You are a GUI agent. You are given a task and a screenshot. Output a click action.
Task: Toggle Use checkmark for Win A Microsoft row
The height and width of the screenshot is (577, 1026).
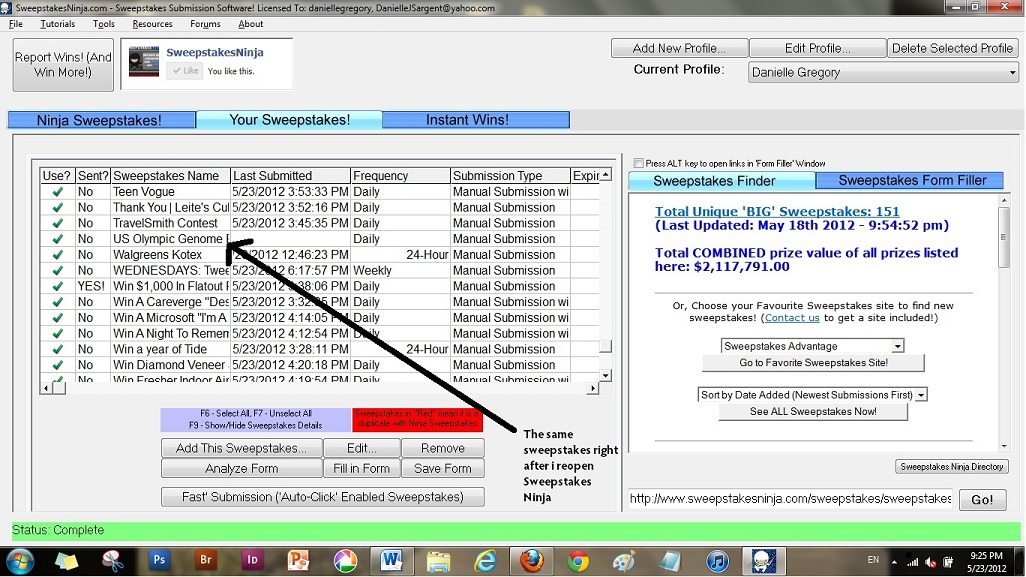[58, 317]
